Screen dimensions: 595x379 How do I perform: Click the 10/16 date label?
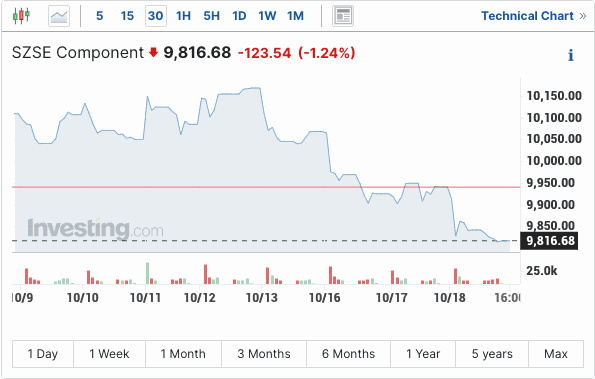(324, 298)
